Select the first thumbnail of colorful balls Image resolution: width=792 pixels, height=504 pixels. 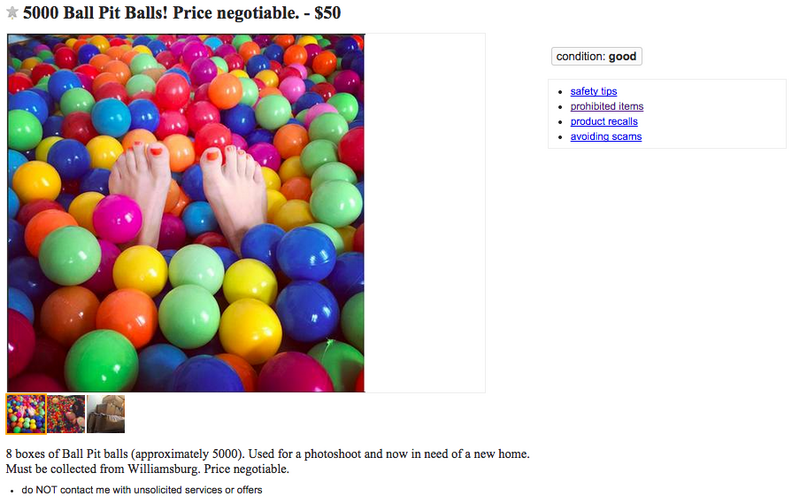tap(26, 414)
